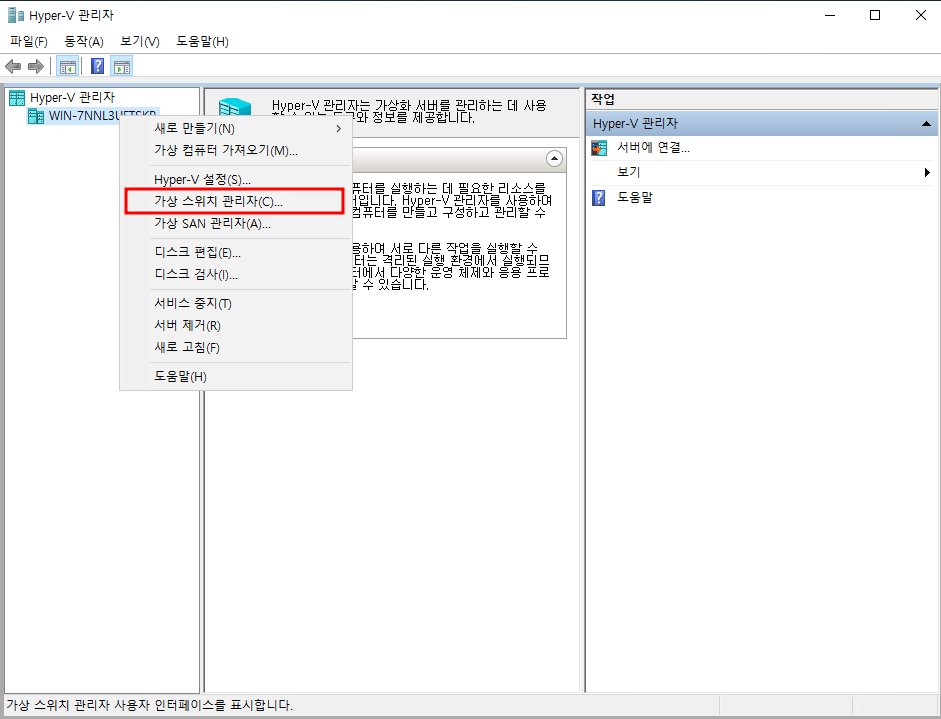Close the Hyper-V 관리자 window
The width and height of the screenshot is (941, 719).
pyautogui.click(x=921, y=15)
